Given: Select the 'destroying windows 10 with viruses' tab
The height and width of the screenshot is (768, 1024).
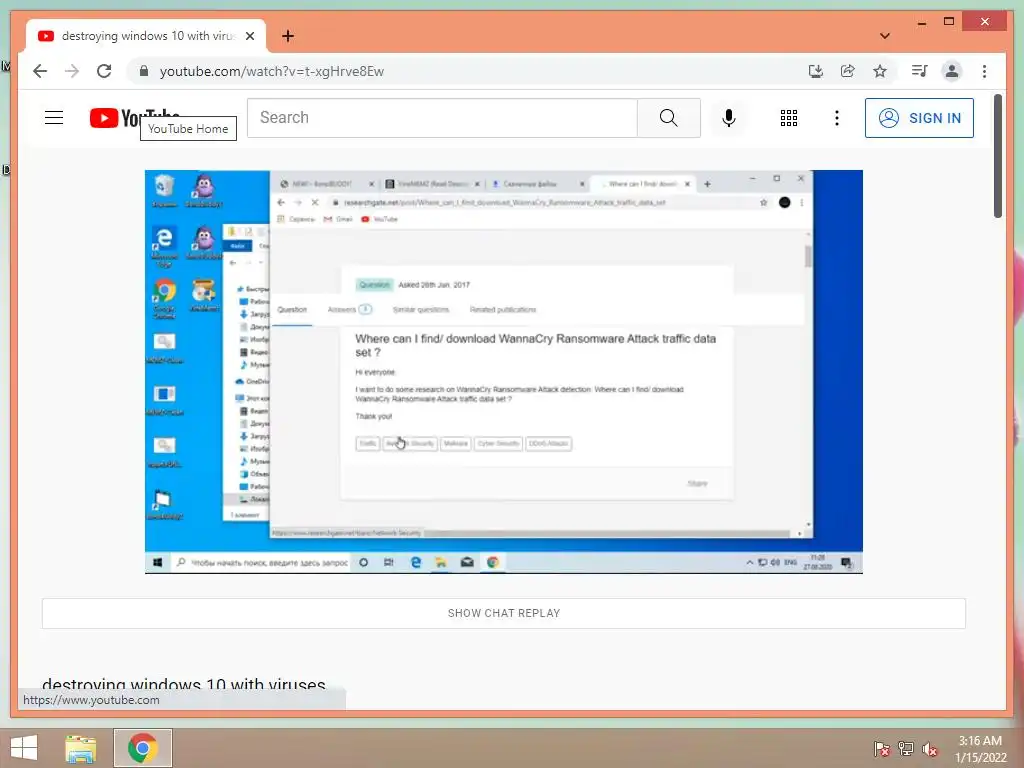Looking at the screenshot, I should click(147, 36).
